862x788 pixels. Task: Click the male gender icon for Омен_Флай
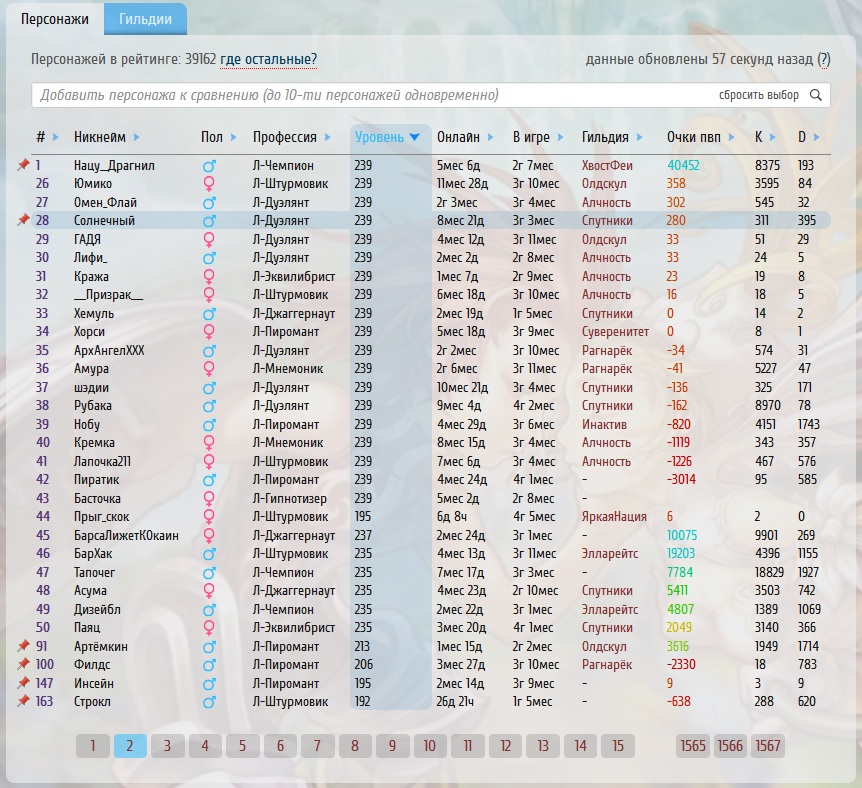[x=210, y=202]
